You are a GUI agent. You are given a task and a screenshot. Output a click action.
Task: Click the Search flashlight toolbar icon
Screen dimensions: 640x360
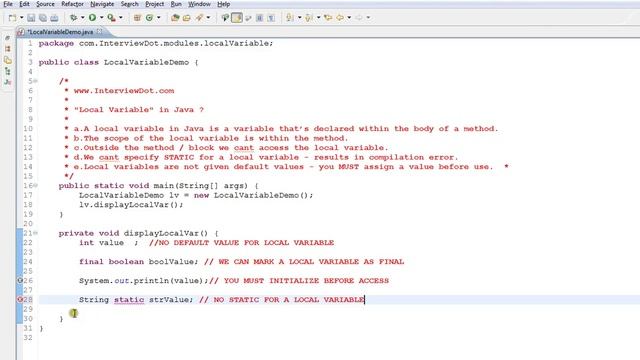click(x=199, y=18)
